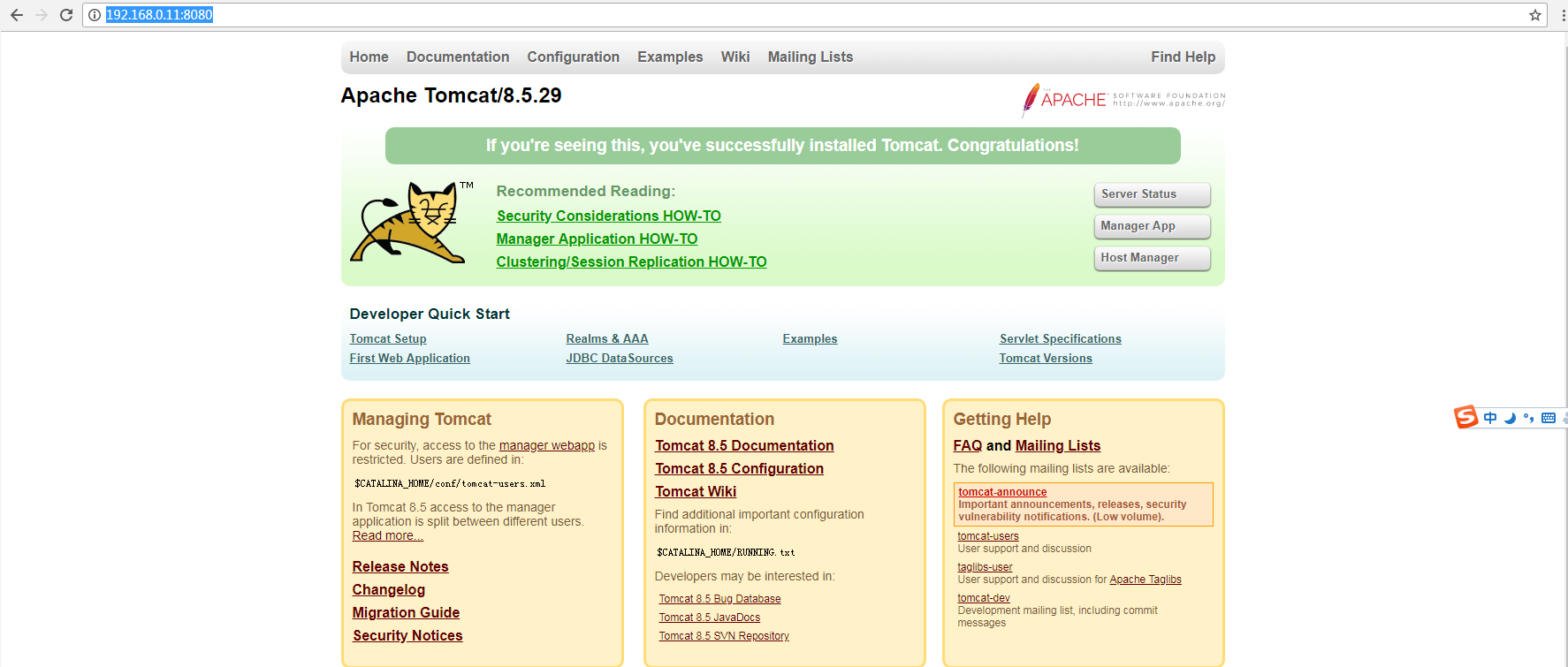
Task: Open Tomcat 8.5 SVN Repository link
Action: point(724,636)
